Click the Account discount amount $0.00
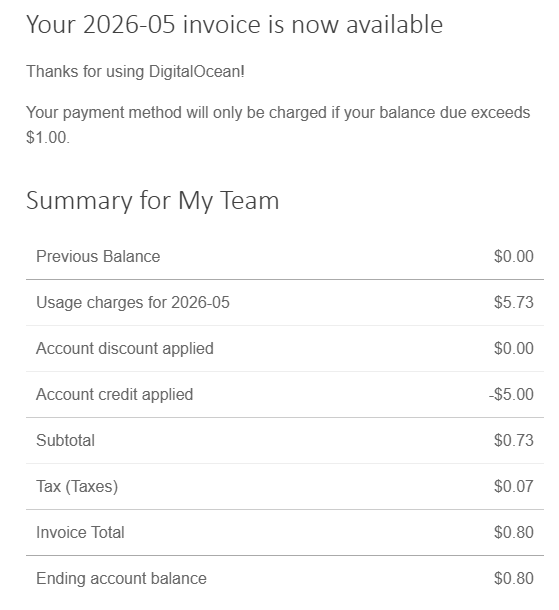Image resolution: width=559 pixels, height=610 pixels. point(513,349)
